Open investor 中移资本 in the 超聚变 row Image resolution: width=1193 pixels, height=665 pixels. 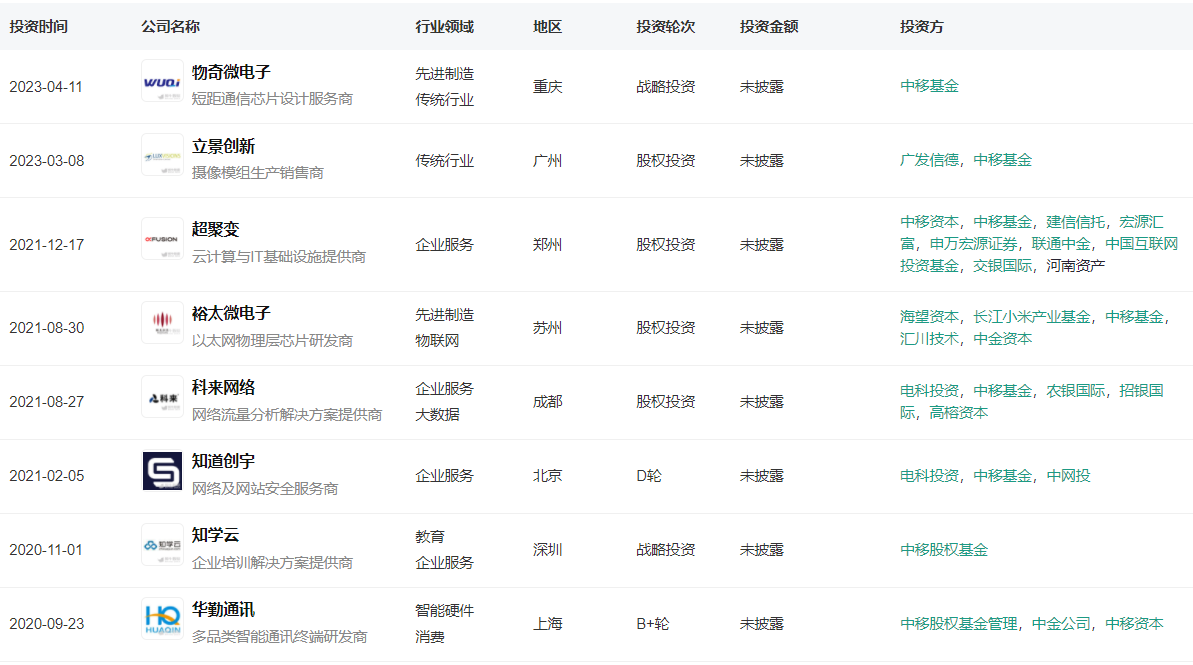[929, 221]
